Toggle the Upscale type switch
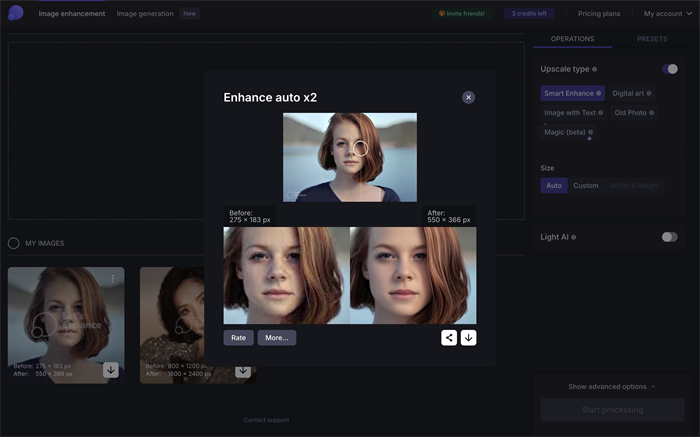The image size is (700, 437). pyautogui.click(x=669, y=69)
